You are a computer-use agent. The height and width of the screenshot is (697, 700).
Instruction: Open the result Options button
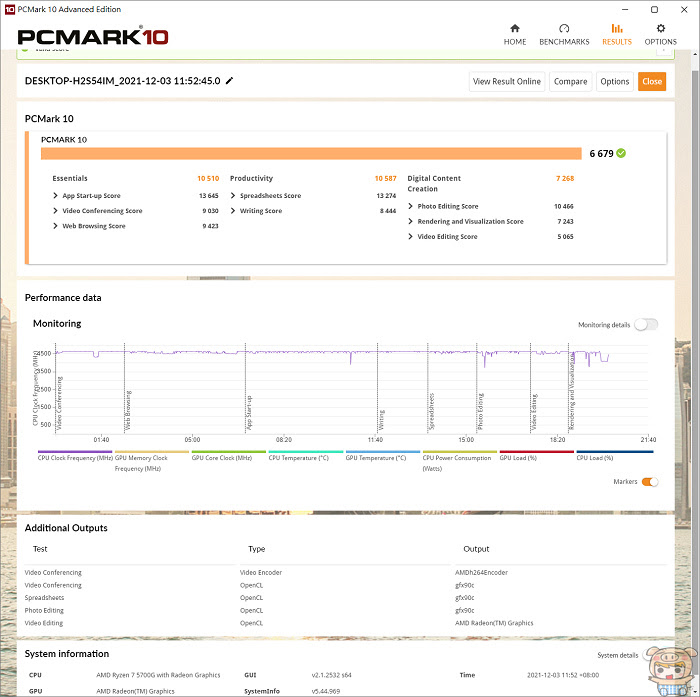[614, 82]
